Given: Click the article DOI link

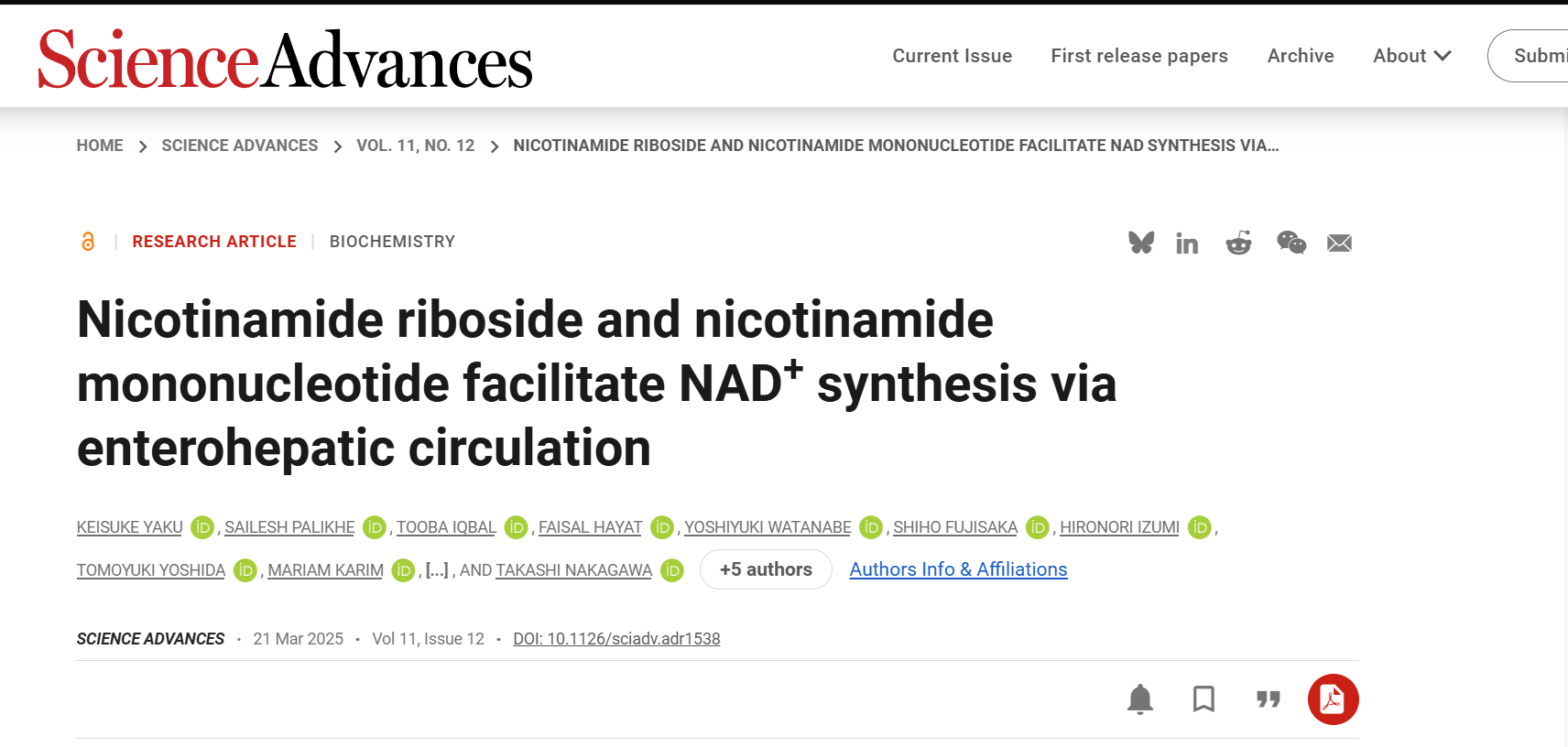Looking at the screenshot, I should coord(616,639).
